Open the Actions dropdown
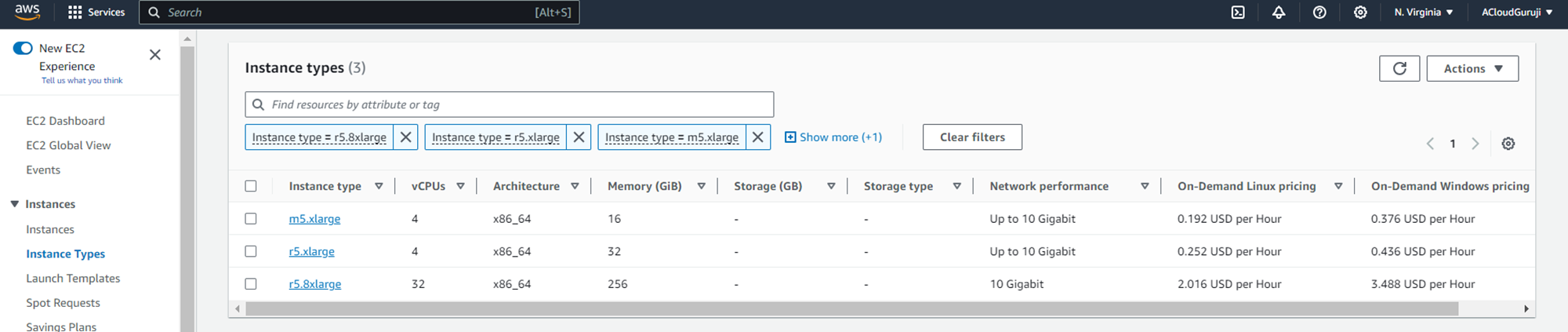The height and width of the screenshot is (332, 1568). 1472,69
